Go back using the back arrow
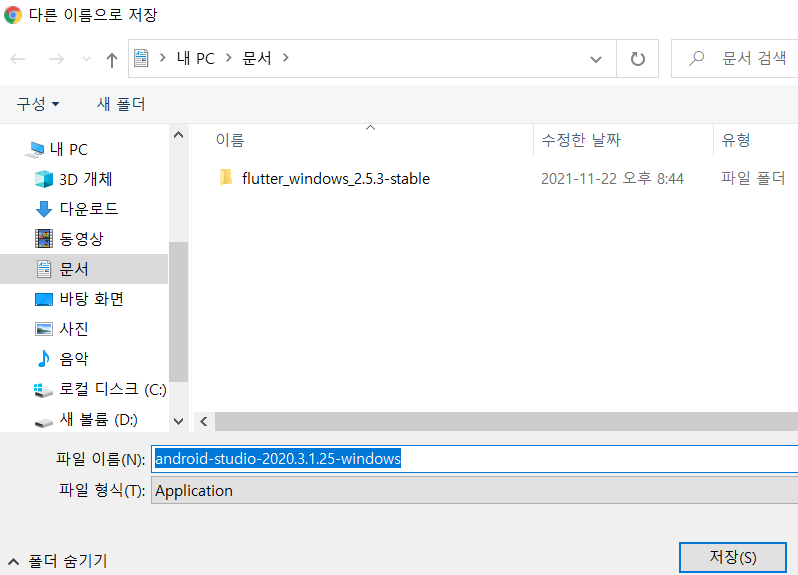 pyautogui.click(x=18, y=59)
